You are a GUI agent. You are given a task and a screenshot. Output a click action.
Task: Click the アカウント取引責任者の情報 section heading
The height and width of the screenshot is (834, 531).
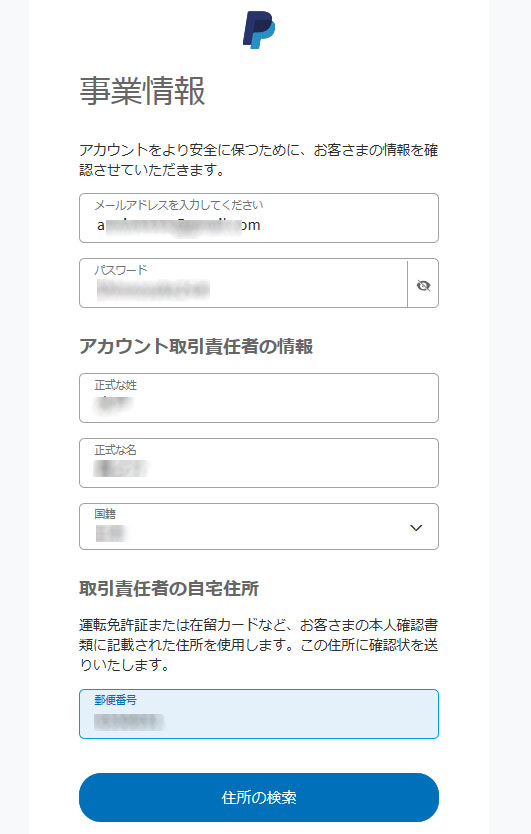pyautogui.click(x=196, y=346)
